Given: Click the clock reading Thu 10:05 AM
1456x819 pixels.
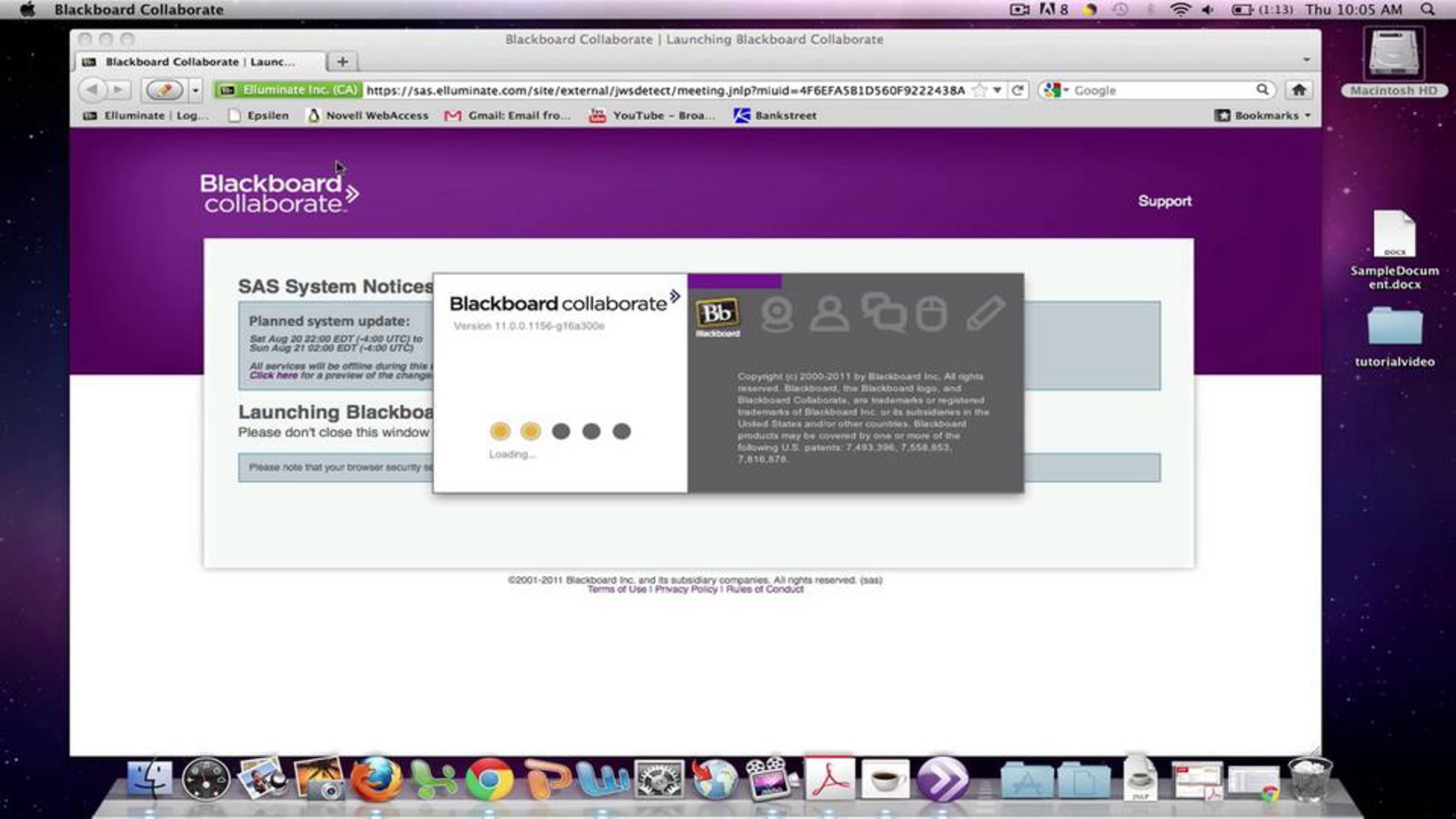Looking at the screenshot, I should click(1354, 10).
